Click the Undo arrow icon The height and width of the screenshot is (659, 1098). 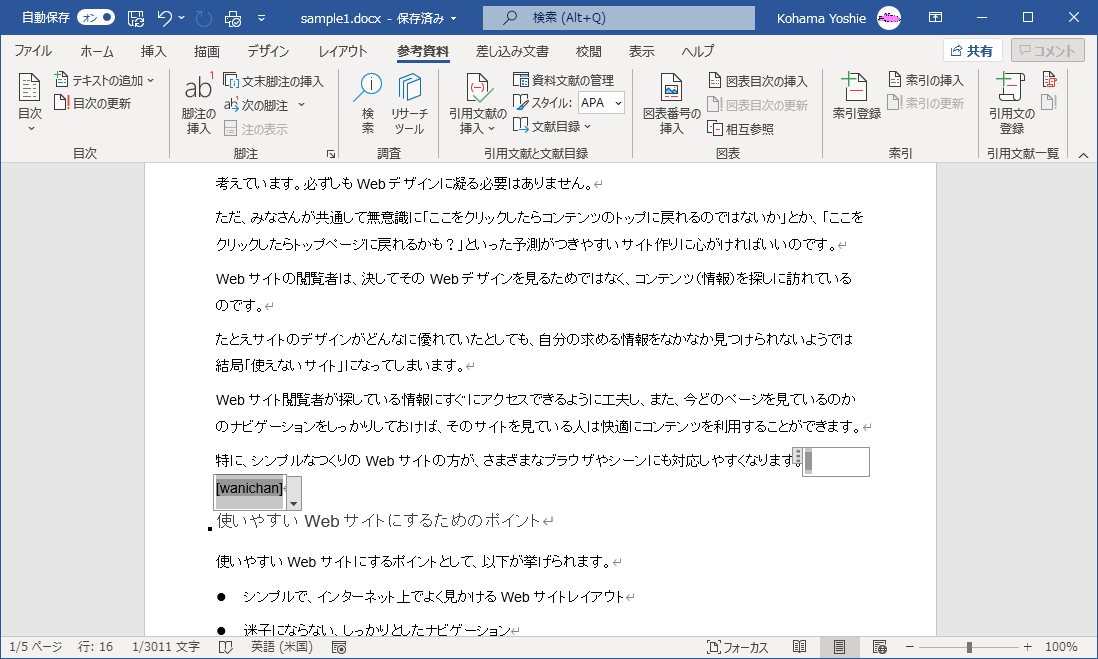165,18
